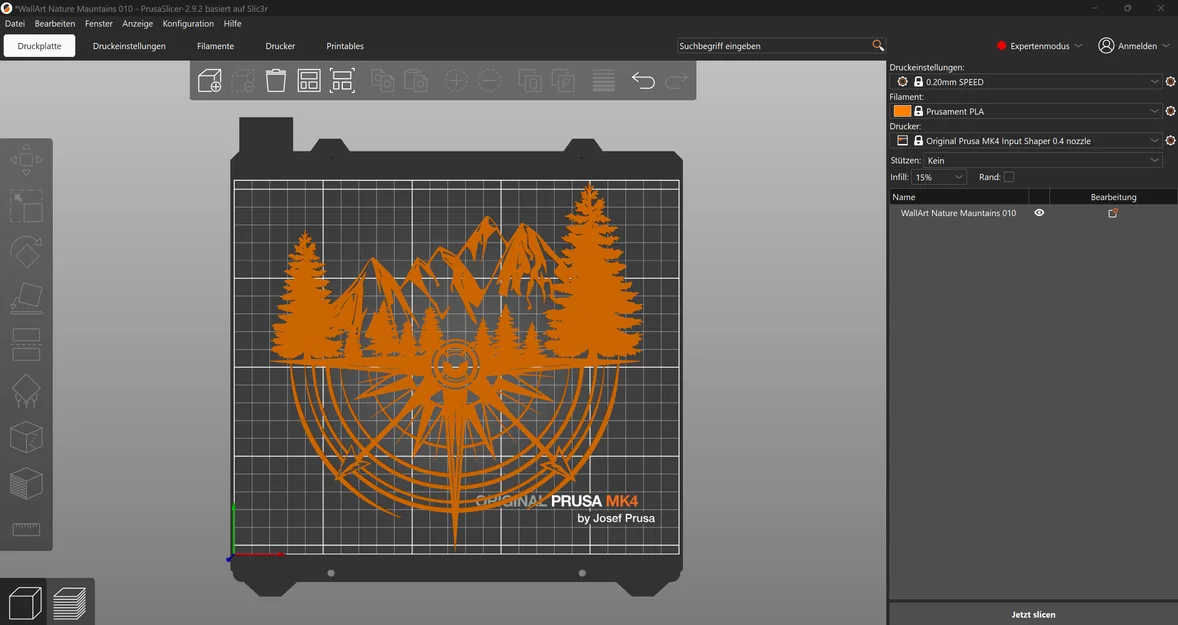
Task: Open the Drucker Original Prusa MK4 dropdown
Action: (1026, 140)
